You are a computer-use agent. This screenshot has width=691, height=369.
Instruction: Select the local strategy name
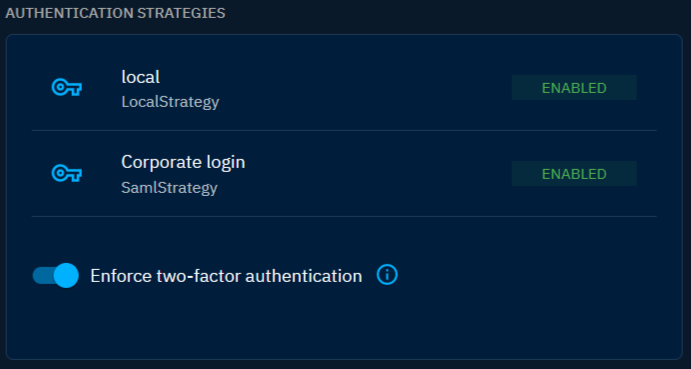[x=141, y=77]
